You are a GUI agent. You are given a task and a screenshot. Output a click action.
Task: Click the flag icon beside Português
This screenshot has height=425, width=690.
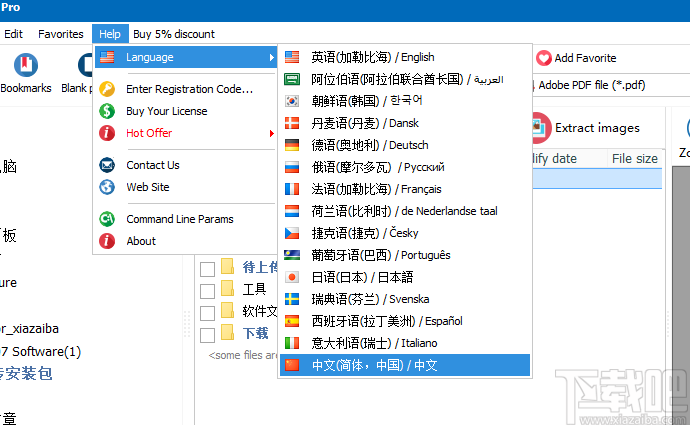(292, 255)
